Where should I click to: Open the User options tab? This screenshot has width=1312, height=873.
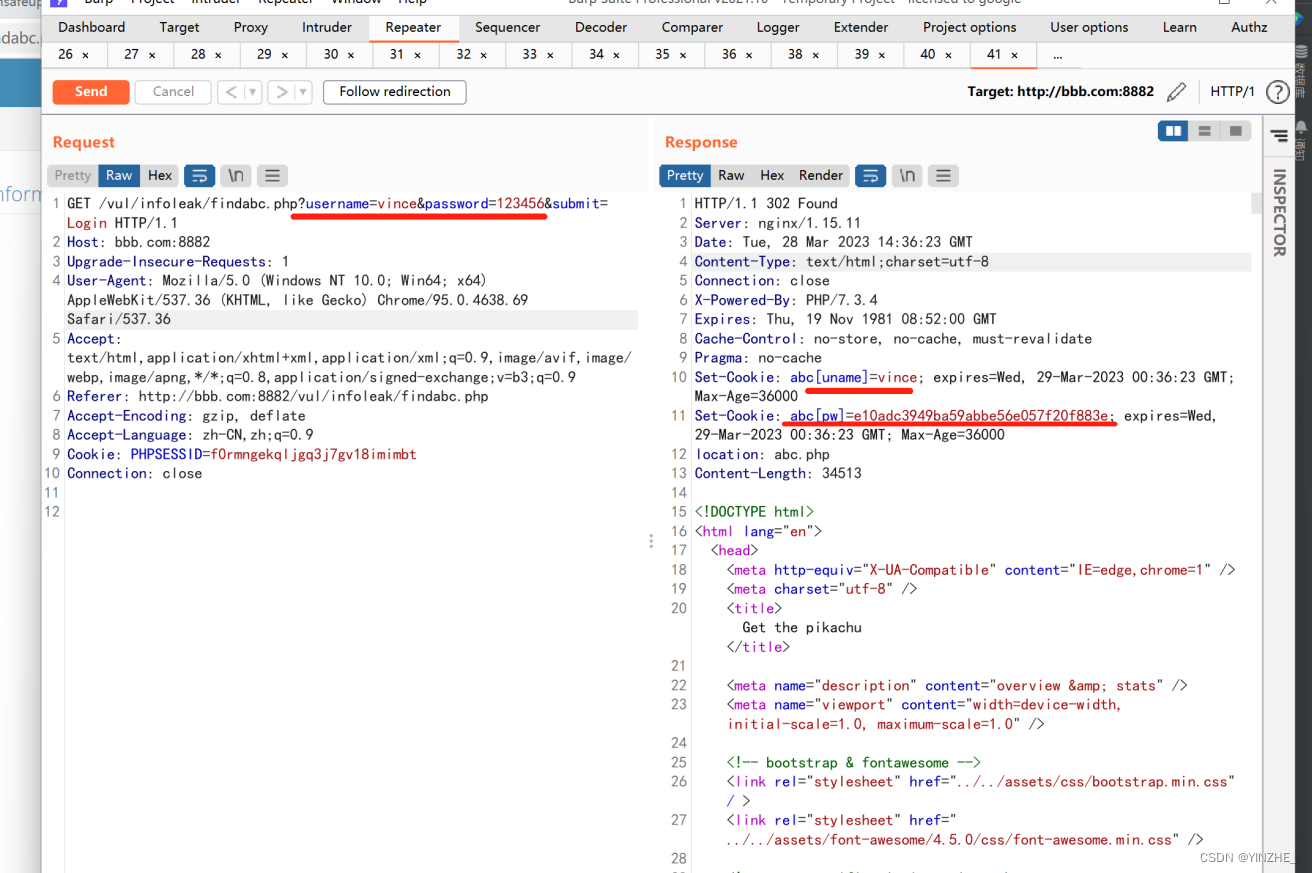(x=1089, y=27)
